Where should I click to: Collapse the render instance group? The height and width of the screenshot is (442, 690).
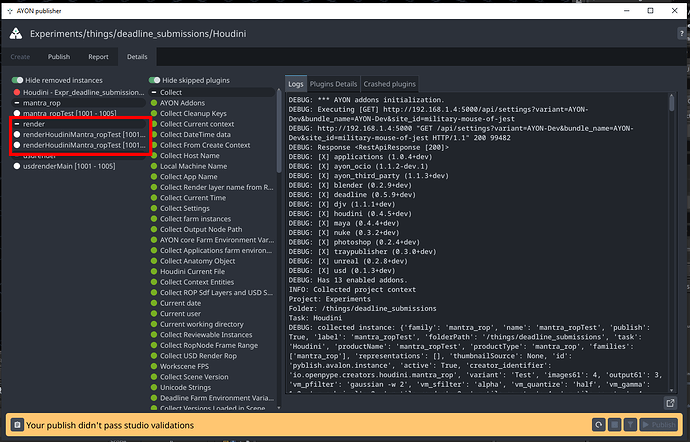17,124
